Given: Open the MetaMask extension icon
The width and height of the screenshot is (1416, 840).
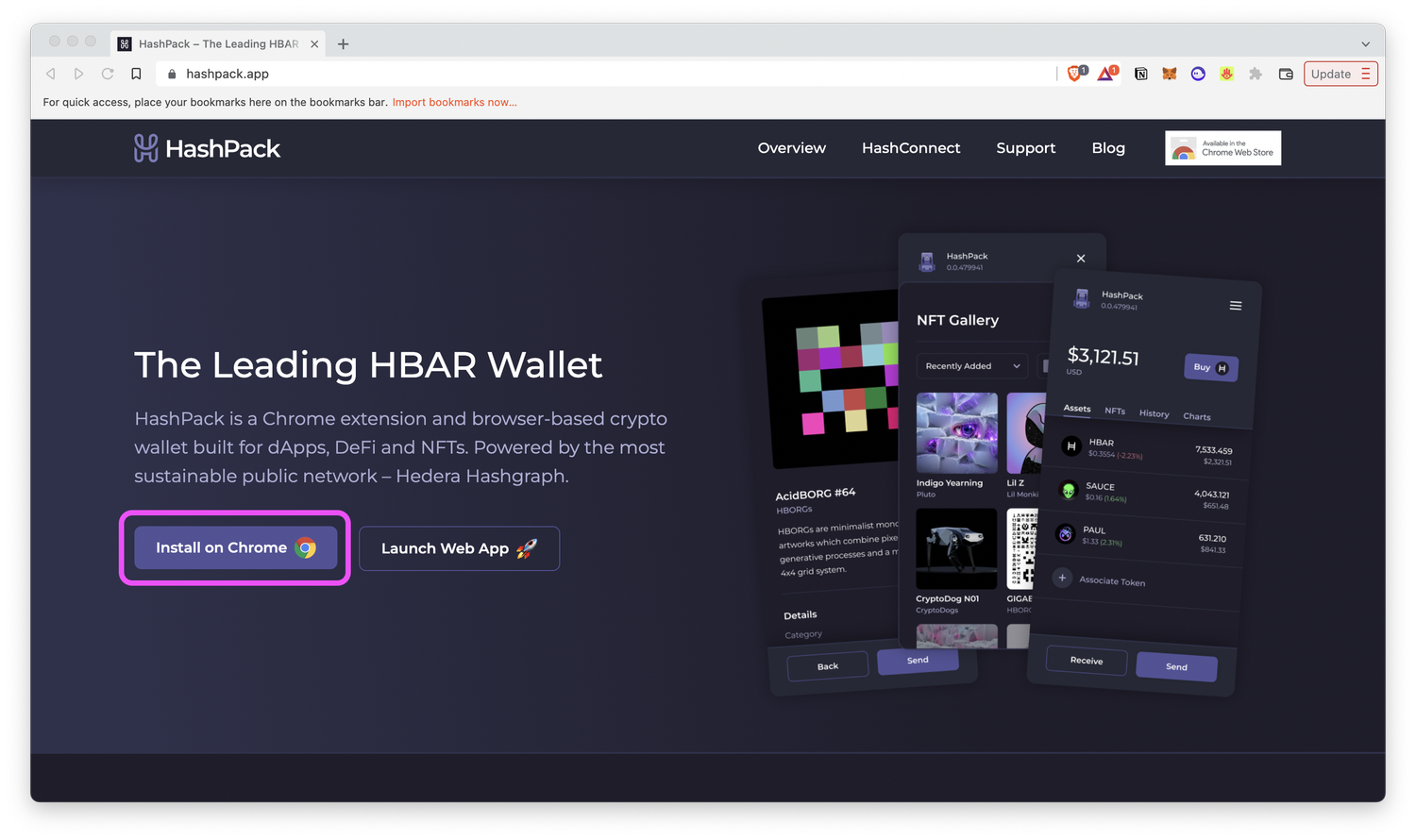Looking at the screenshot, I should (1169, 74).
